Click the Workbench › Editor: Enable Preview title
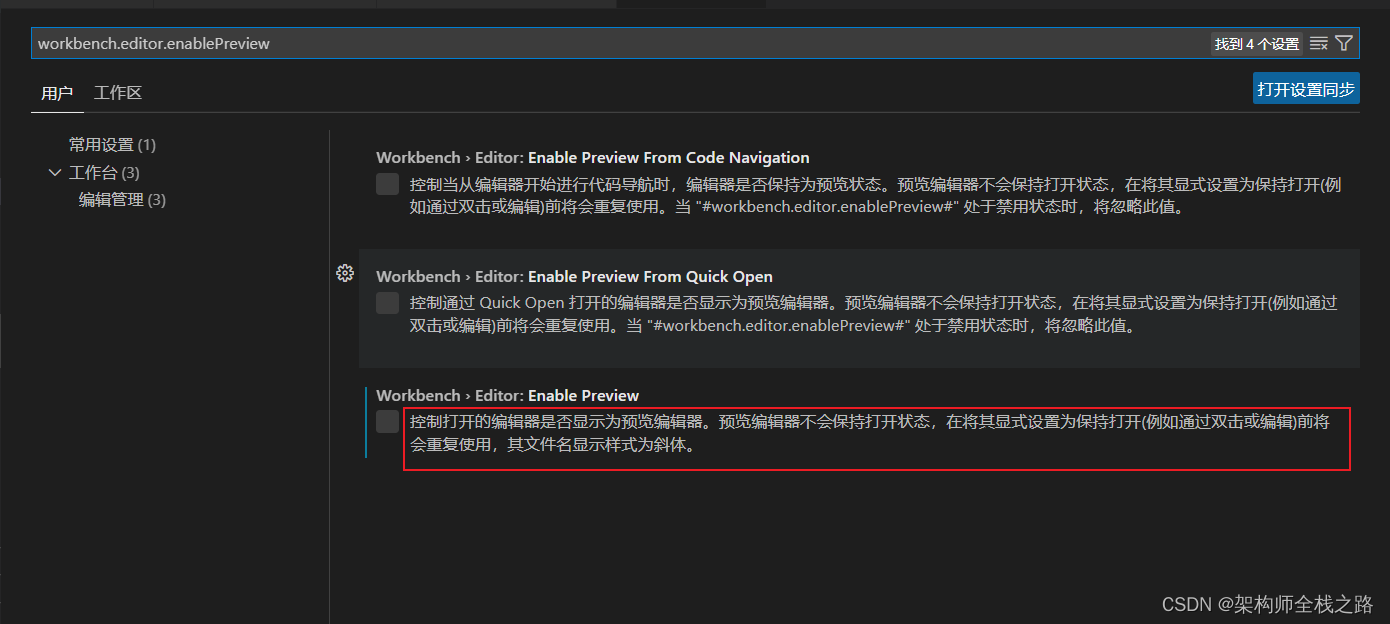This screenshot has width=1390, height=624. tap(507, 395)
